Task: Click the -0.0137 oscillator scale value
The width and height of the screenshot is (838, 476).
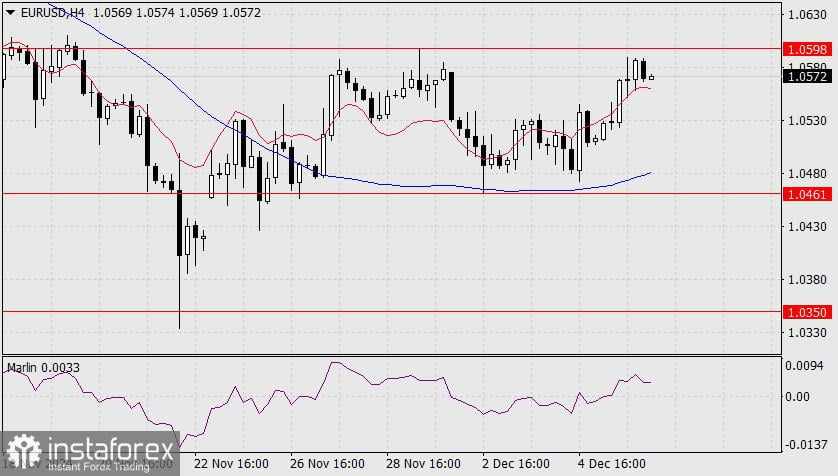Action: [x=807, y=444]
